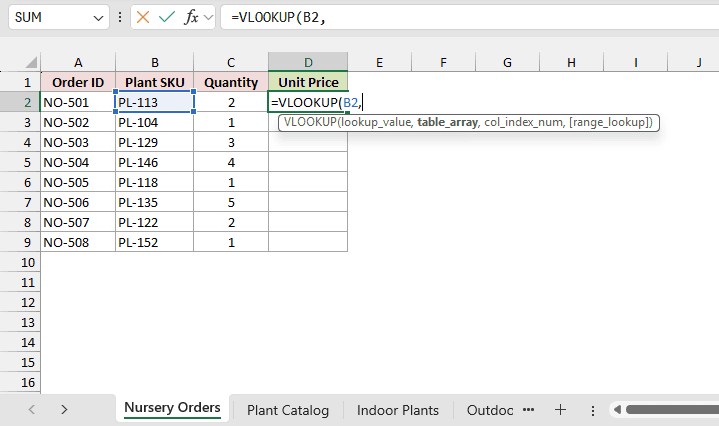Image resolution: width=719 pixels, height=426 pixels.
Task: Switch to the Plant Catalog sheet tab
Action: [288, 410]
